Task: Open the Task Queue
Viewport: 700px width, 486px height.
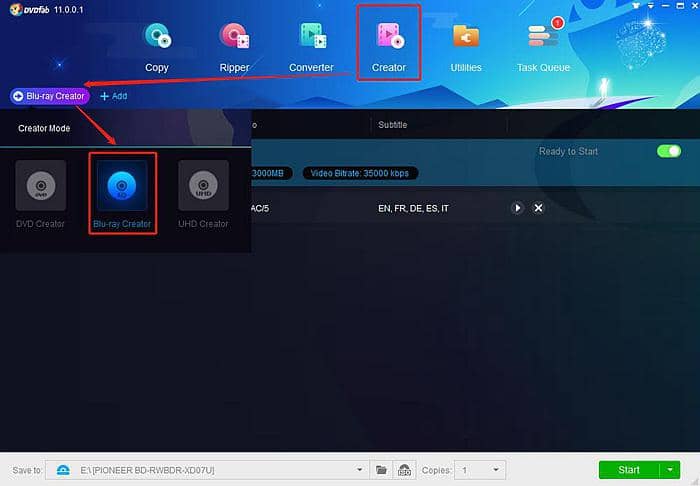Action: pyautogui.click(x=543, y=48)
